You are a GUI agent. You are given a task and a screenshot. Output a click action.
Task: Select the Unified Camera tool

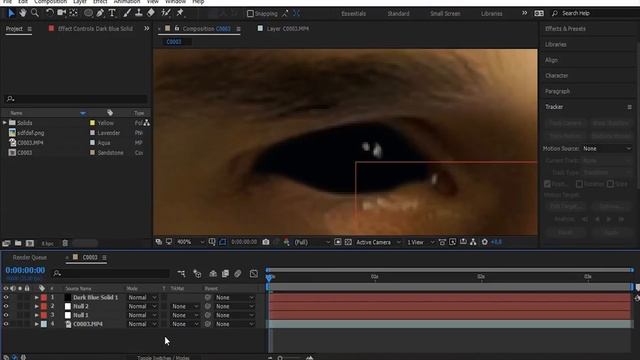(62, 13)
